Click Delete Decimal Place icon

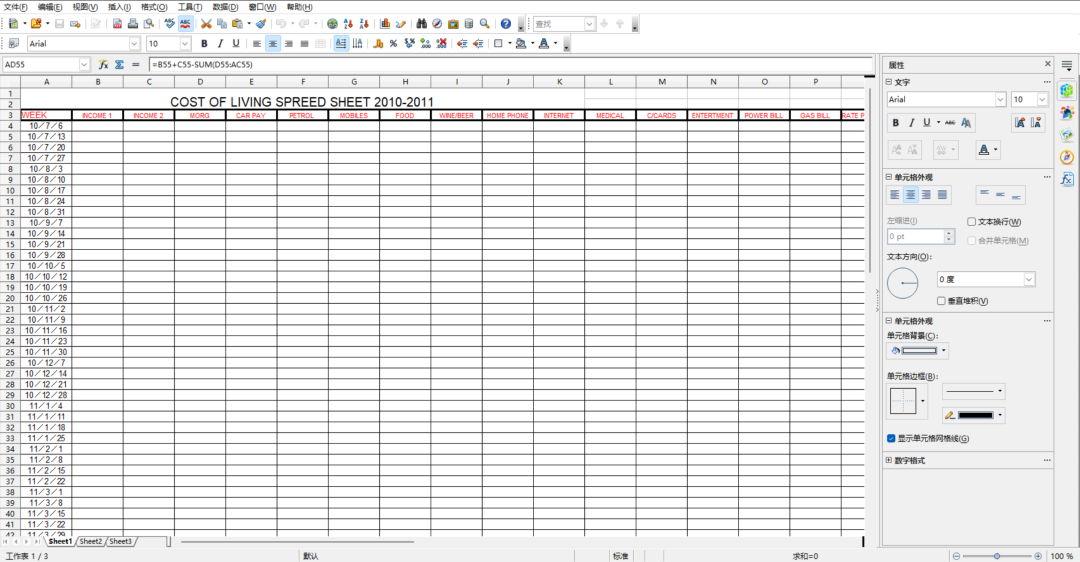(x=442, y=43)
